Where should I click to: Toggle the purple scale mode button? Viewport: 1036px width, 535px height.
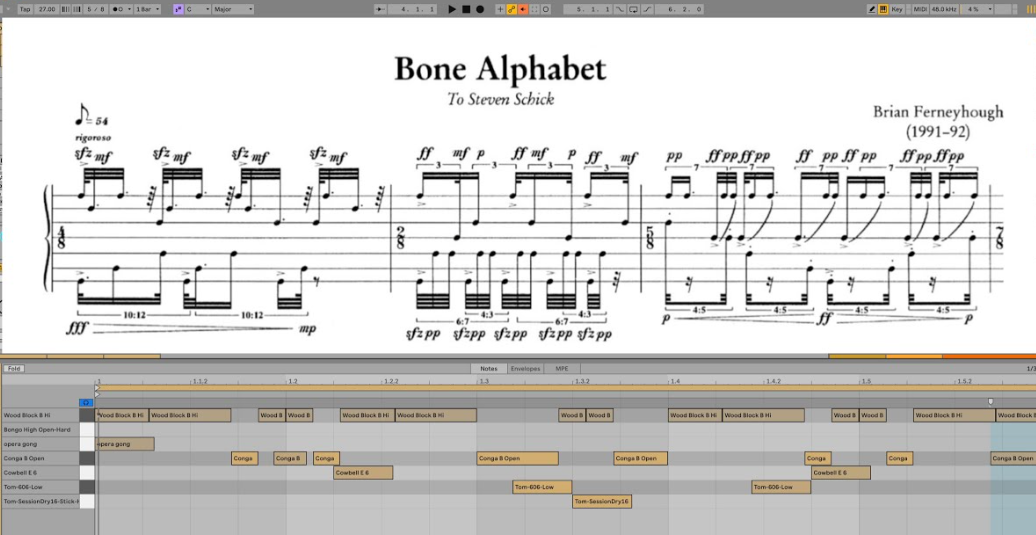click(177, 9)
